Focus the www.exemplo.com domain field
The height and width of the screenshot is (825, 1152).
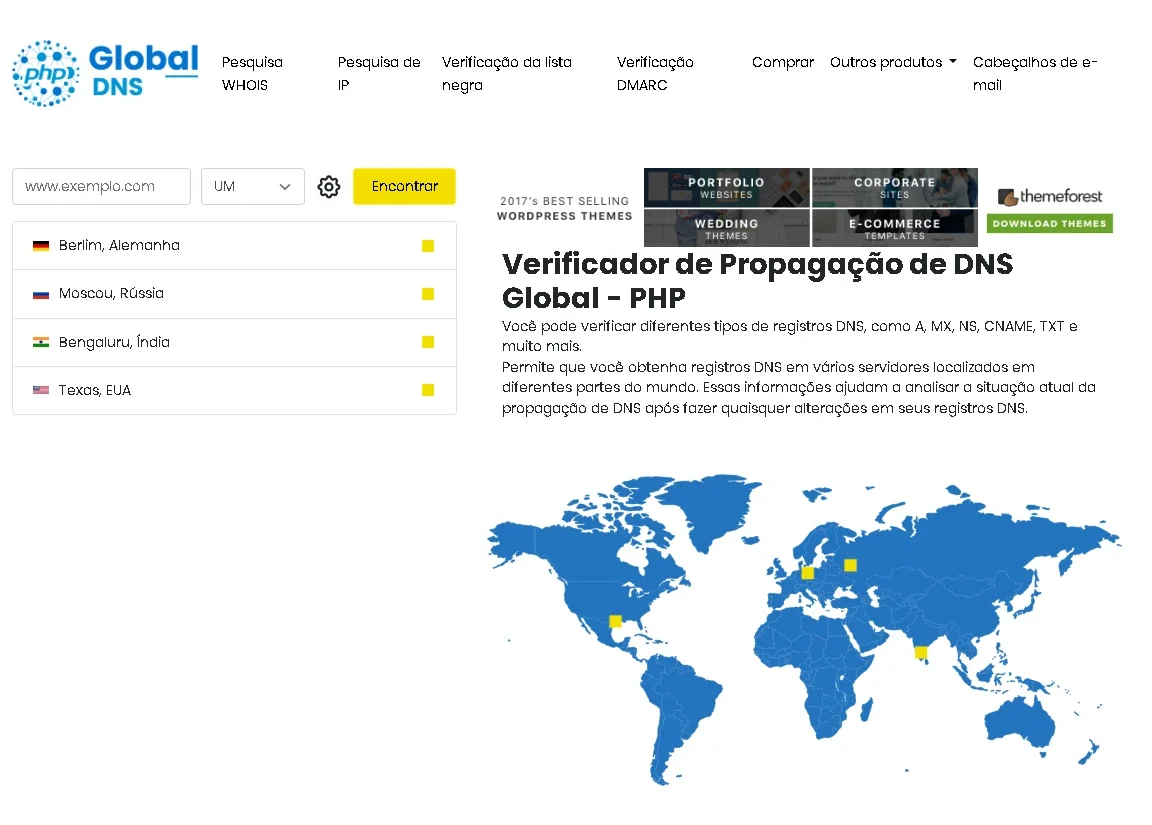tap(101, 187)
